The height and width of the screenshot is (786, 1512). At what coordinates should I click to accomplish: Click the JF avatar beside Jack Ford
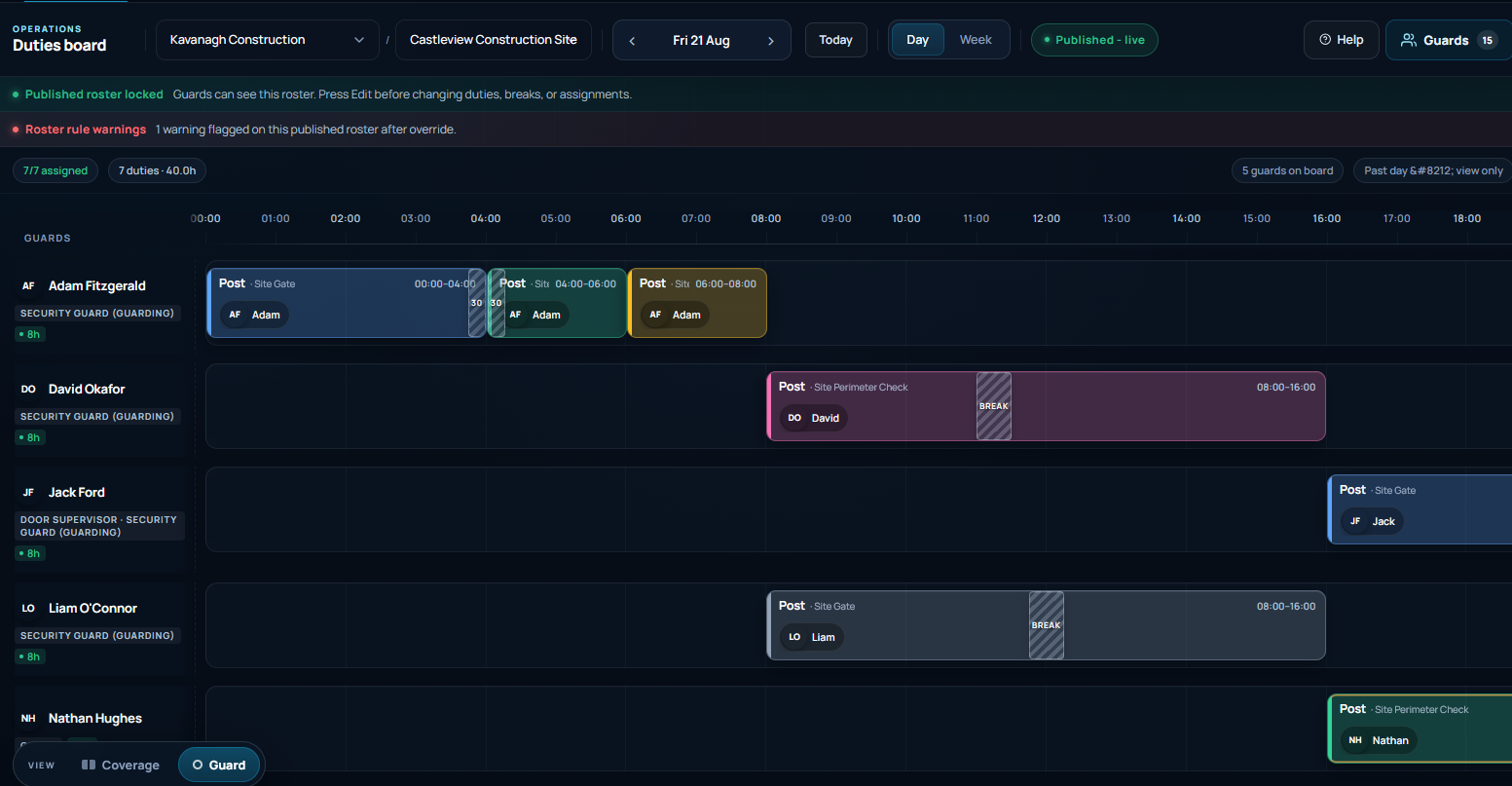(x=28, y=493)
